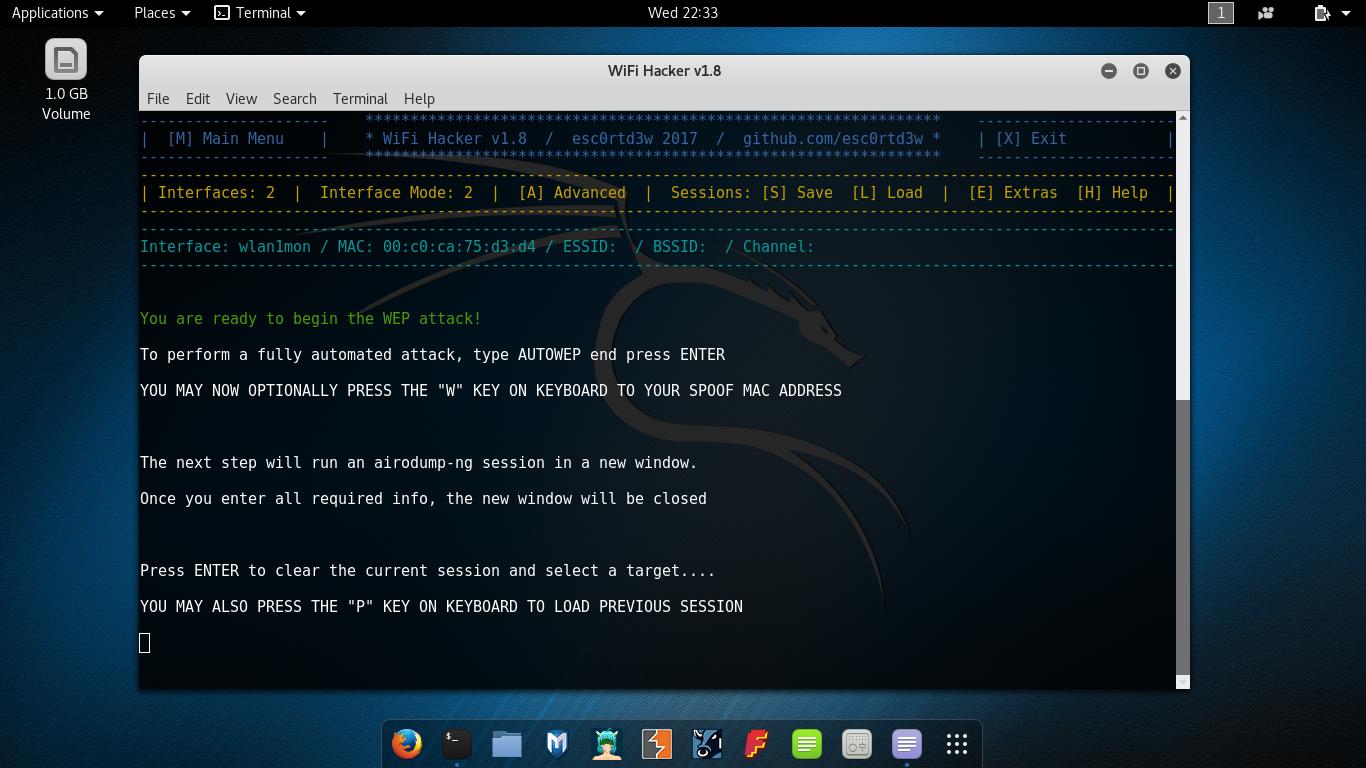Click the "[E] Extras" text

(1013, 193)
